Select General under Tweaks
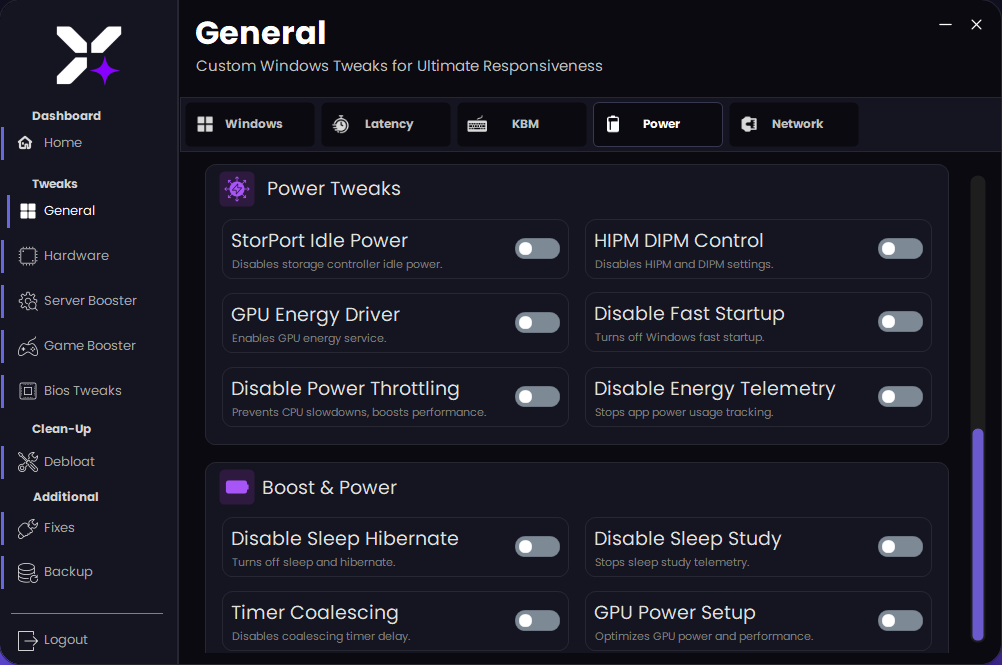 coord(26,211)
